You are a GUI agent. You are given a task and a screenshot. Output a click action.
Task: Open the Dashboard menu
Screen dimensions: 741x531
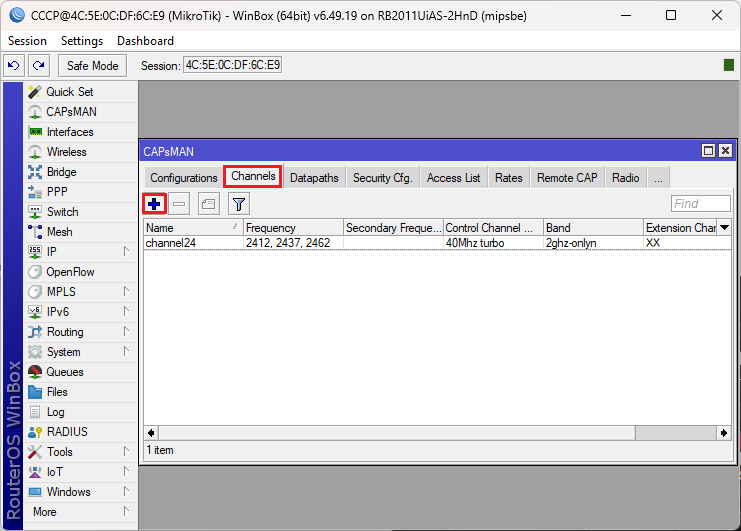pos(145,41)
